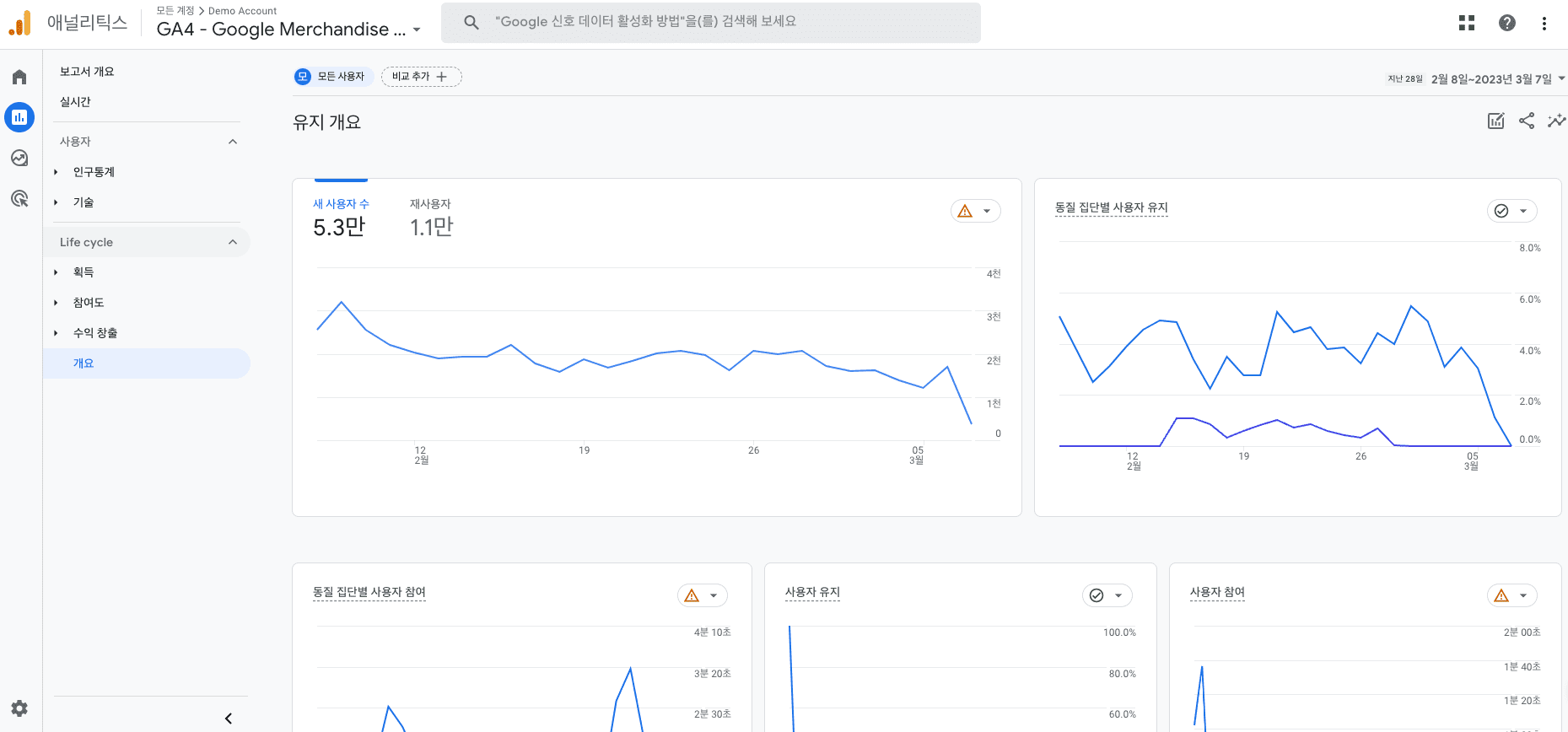1568x732 pixels.
Task: Click the 1.1만 returning users value
Action: (432, 227)
